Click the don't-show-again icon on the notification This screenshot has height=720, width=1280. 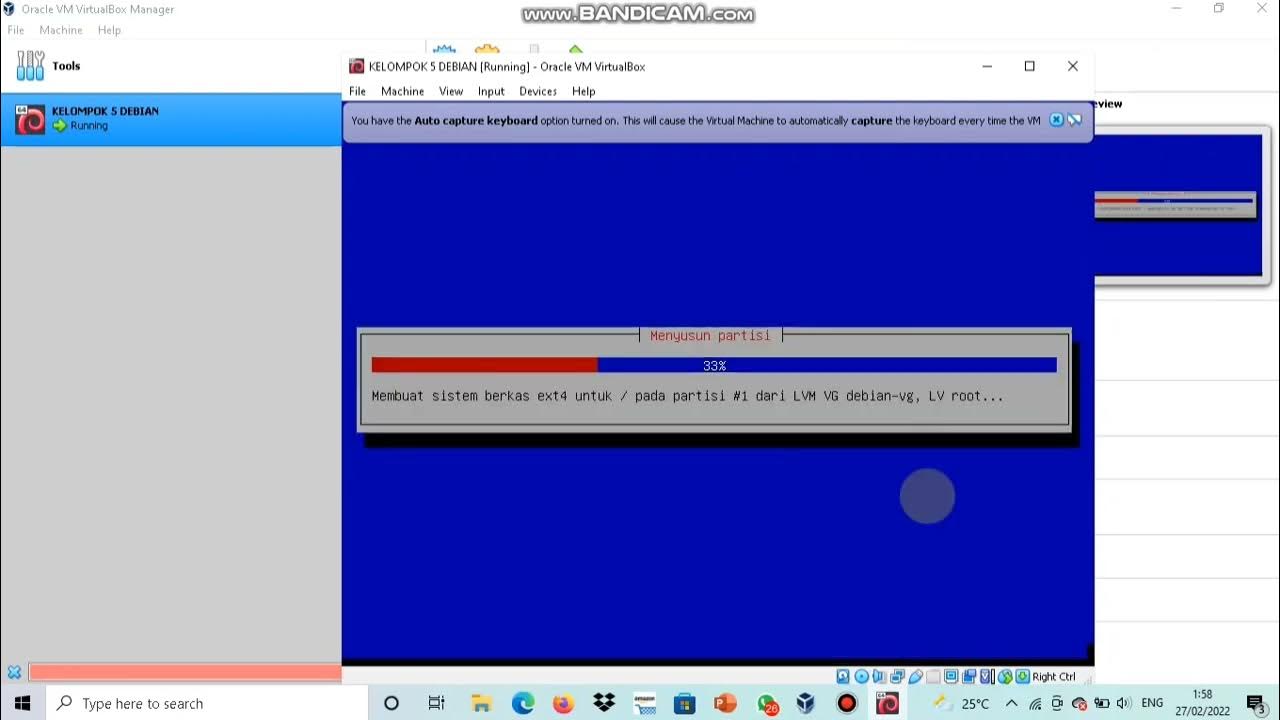tap(1075, 120)
